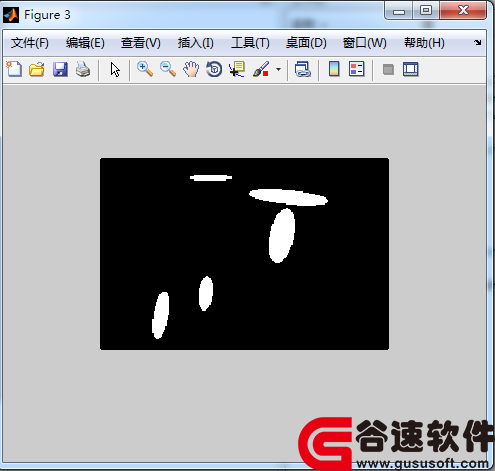Viewport: 495px width, 471px height.
Task: Print the figure using printer icon
Action: [83, 69]
